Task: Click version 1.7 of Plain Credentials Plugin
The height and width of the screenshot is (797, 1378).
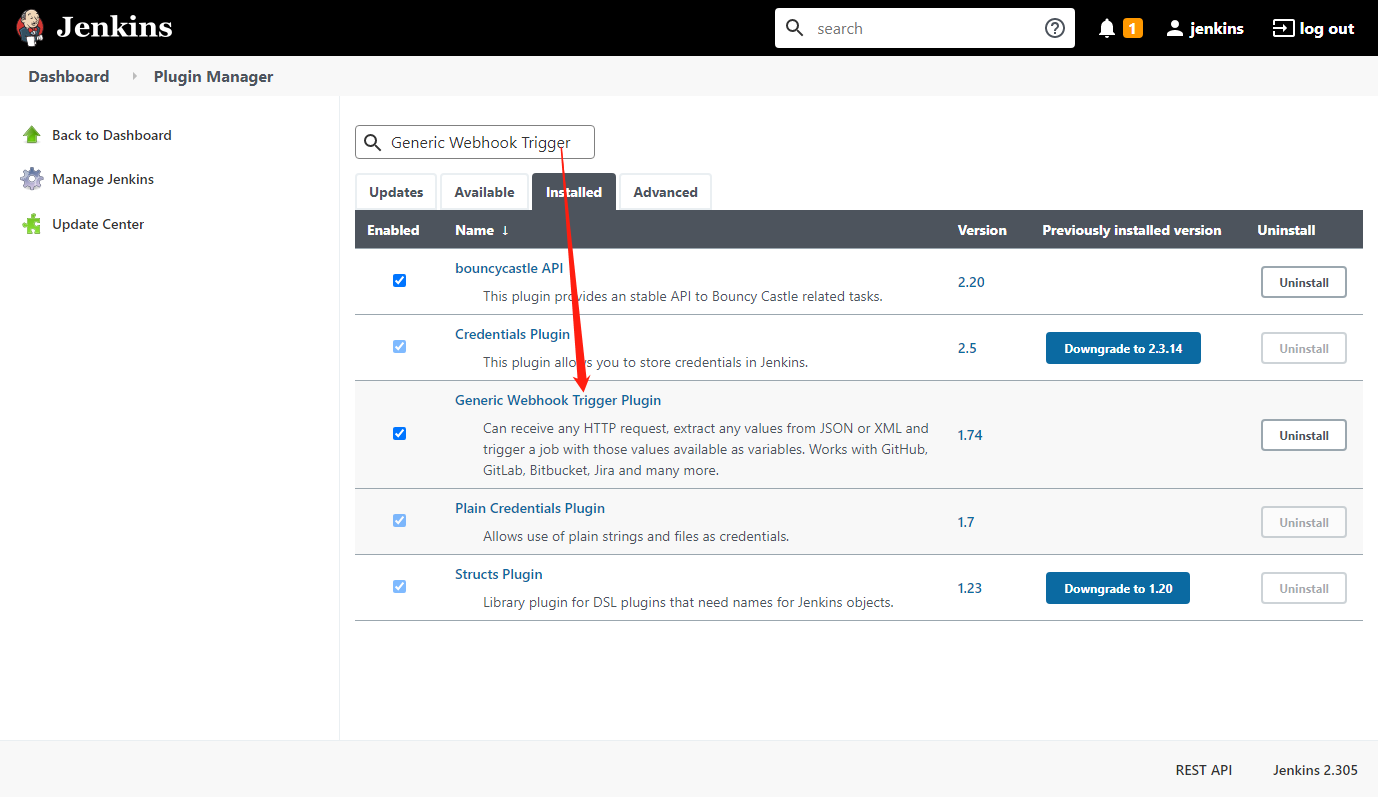Action: coord(966,522)
